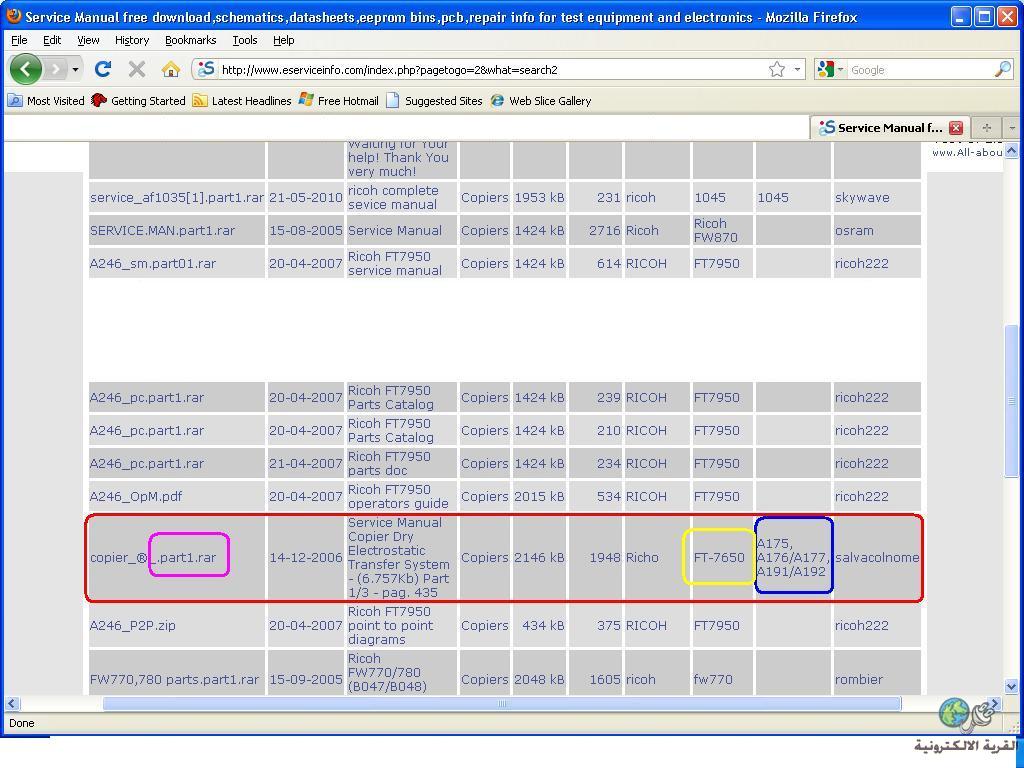Click the Done status bar text

click(x=22, y=723)
